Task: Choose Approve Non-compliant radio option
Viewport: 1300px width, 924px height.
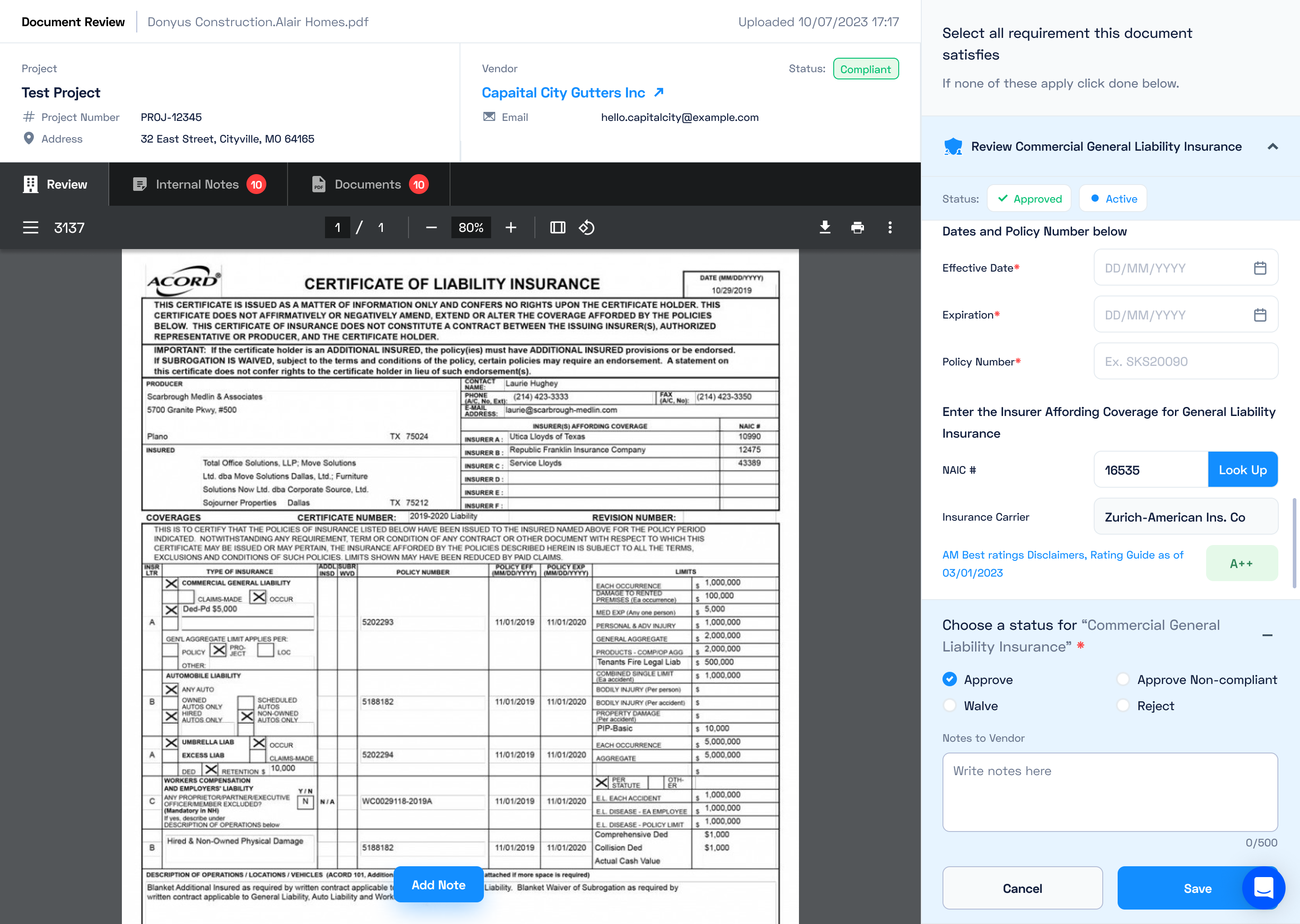Action: 1123,679
